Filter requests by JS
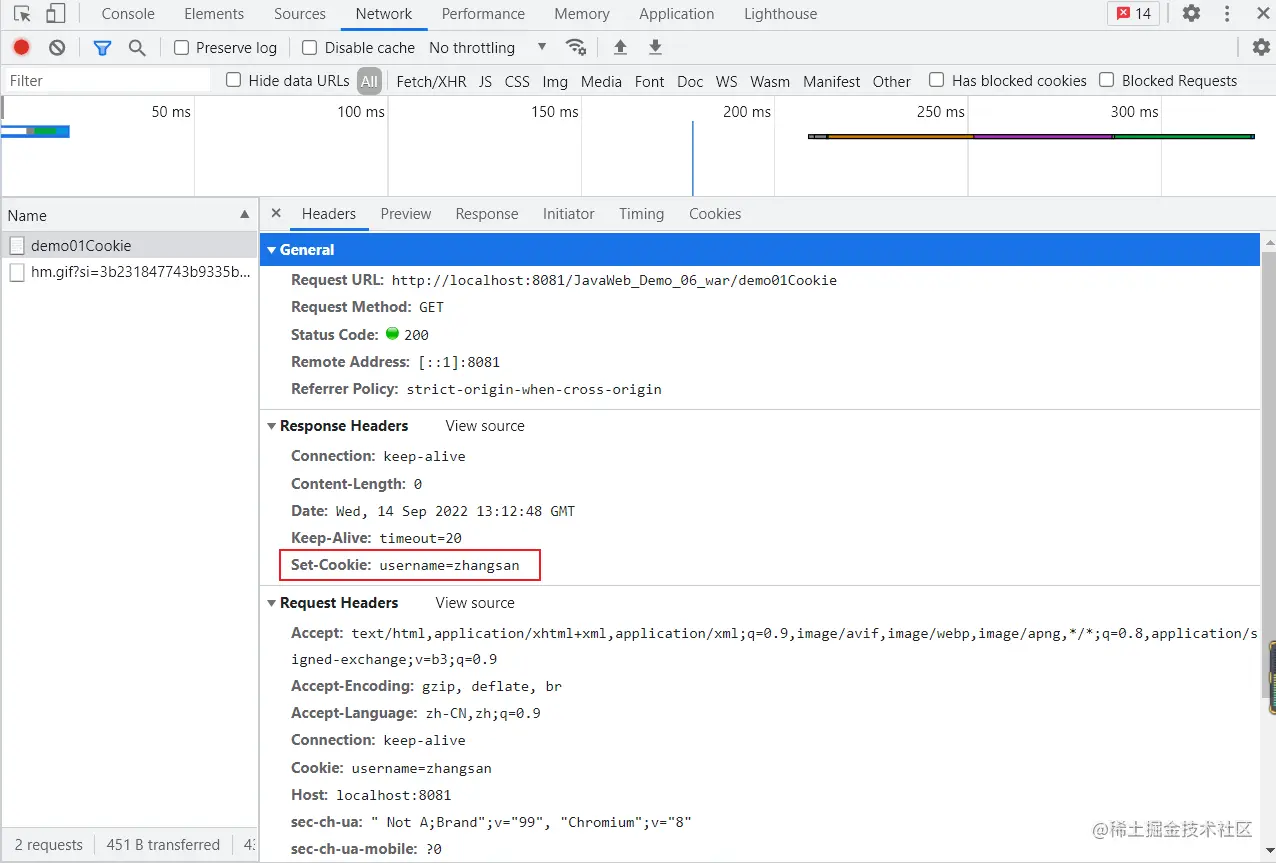Image resolution: width=1276 pixels, height=863 pixels. (485, 81)
